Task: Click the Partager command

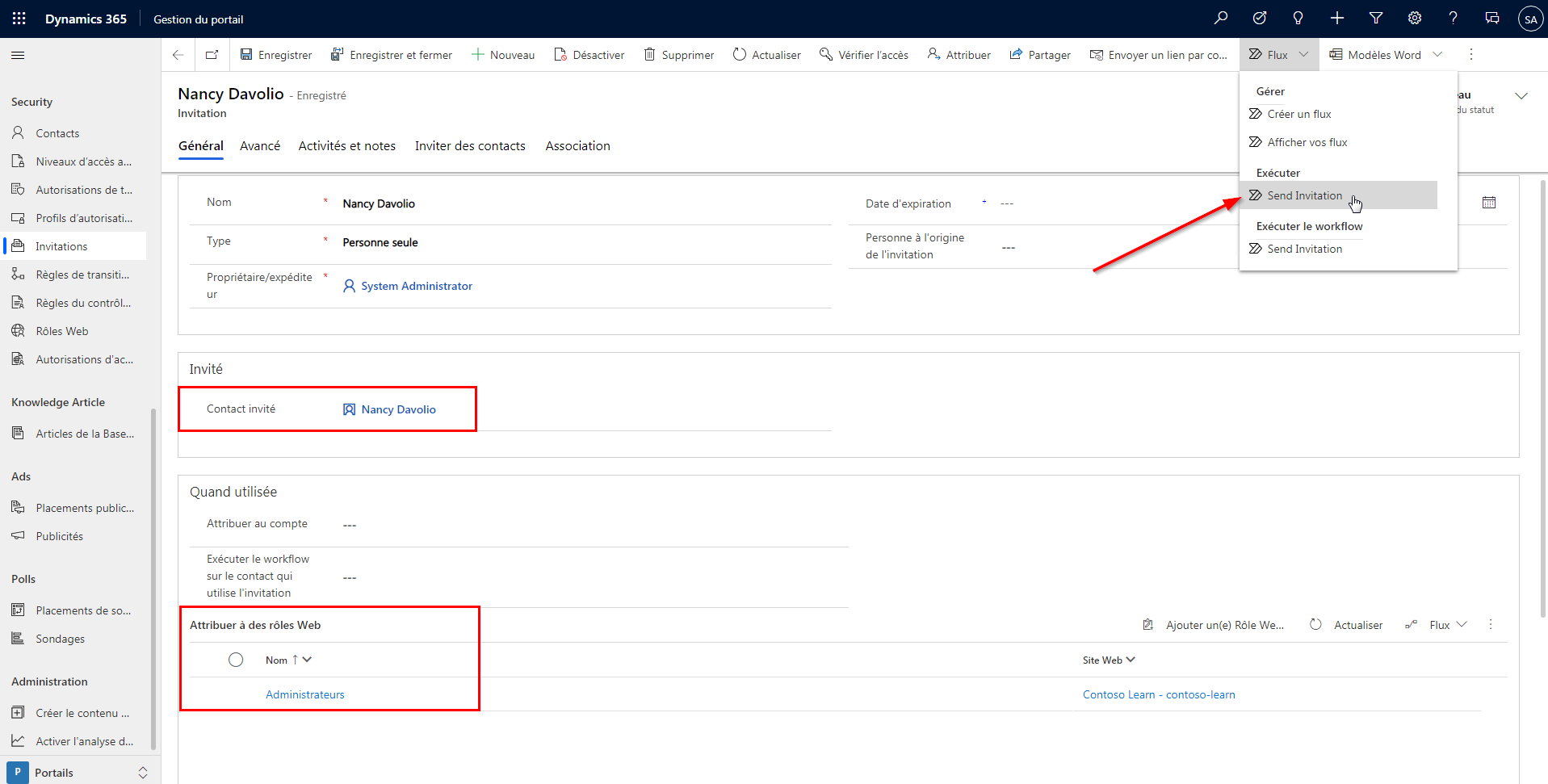Action: (1040, 55)
